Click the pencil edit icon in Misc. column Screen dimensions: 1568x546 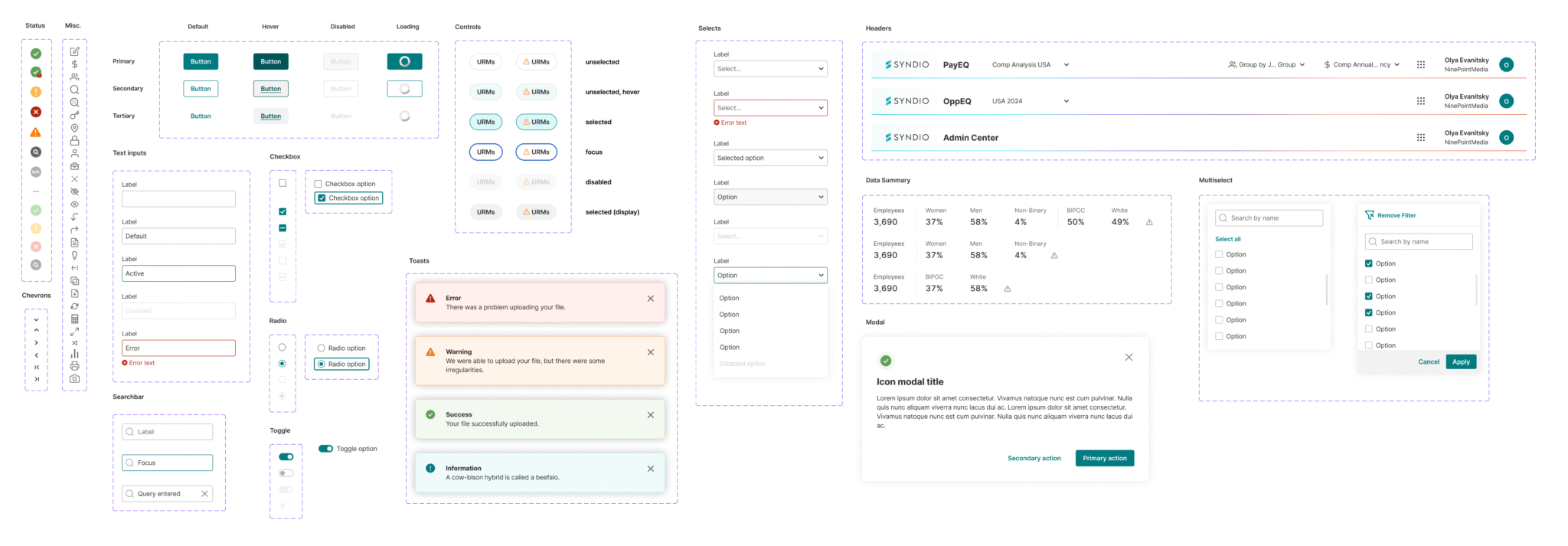74,51
